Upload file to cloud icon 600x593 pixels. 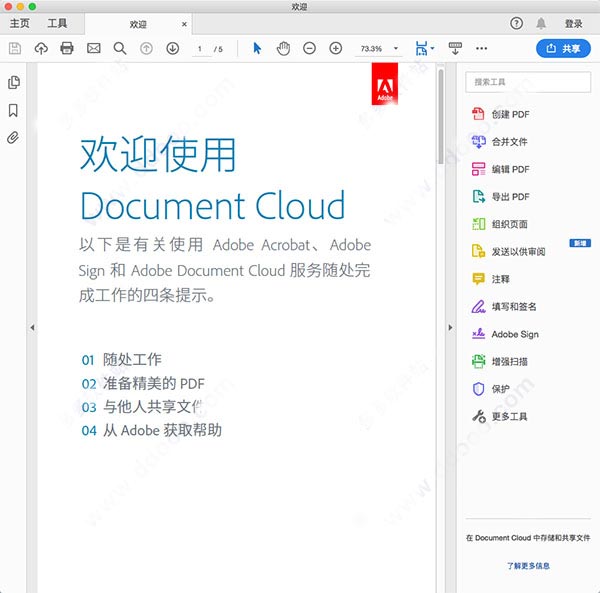coord(41,49)
